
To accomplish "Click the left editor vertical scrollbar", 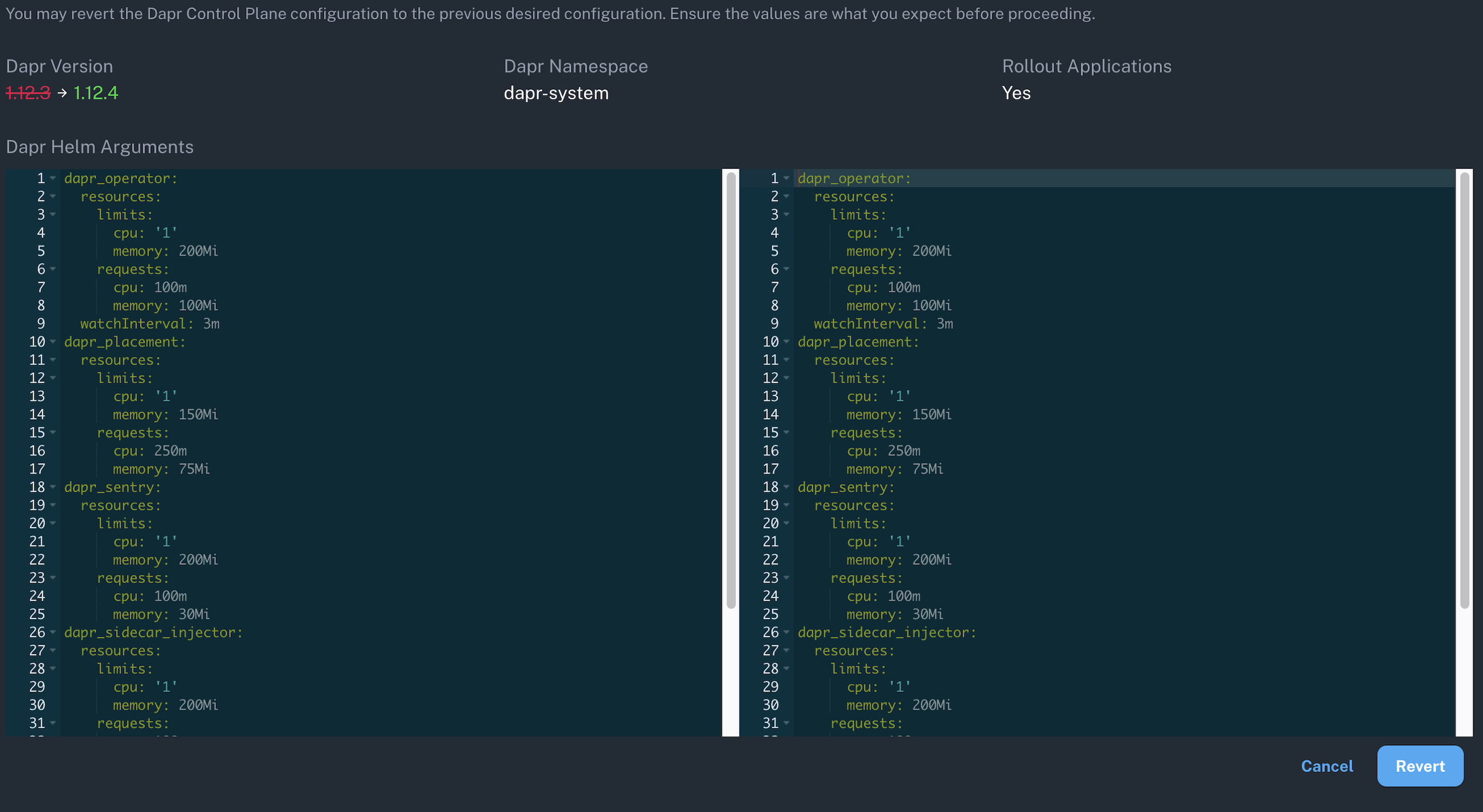I will pyautogui.click(x=731, y=391).
